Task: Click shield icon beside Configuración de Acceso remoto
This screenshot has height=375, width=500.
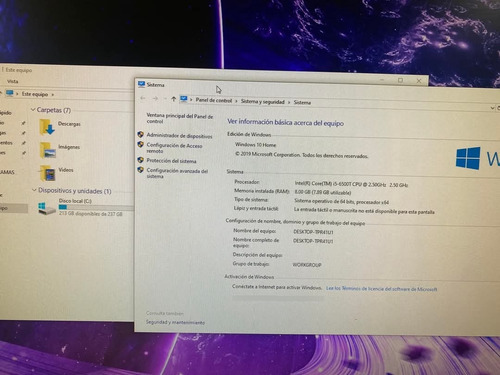Action: (x=140, y=144)
